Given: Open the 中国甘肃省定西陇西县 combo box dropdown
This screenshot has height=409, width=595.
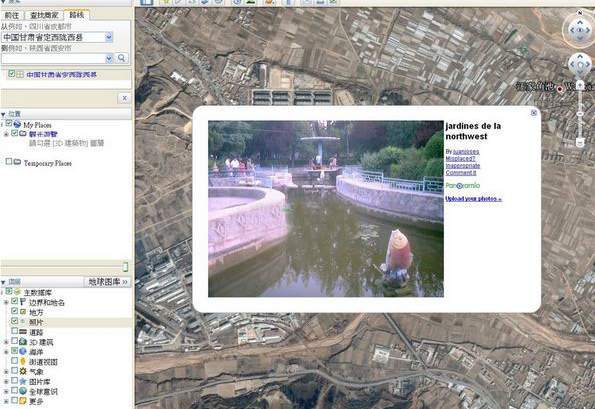Looking at the screenshot, I should pyautogui.click(x=109, y=37).
